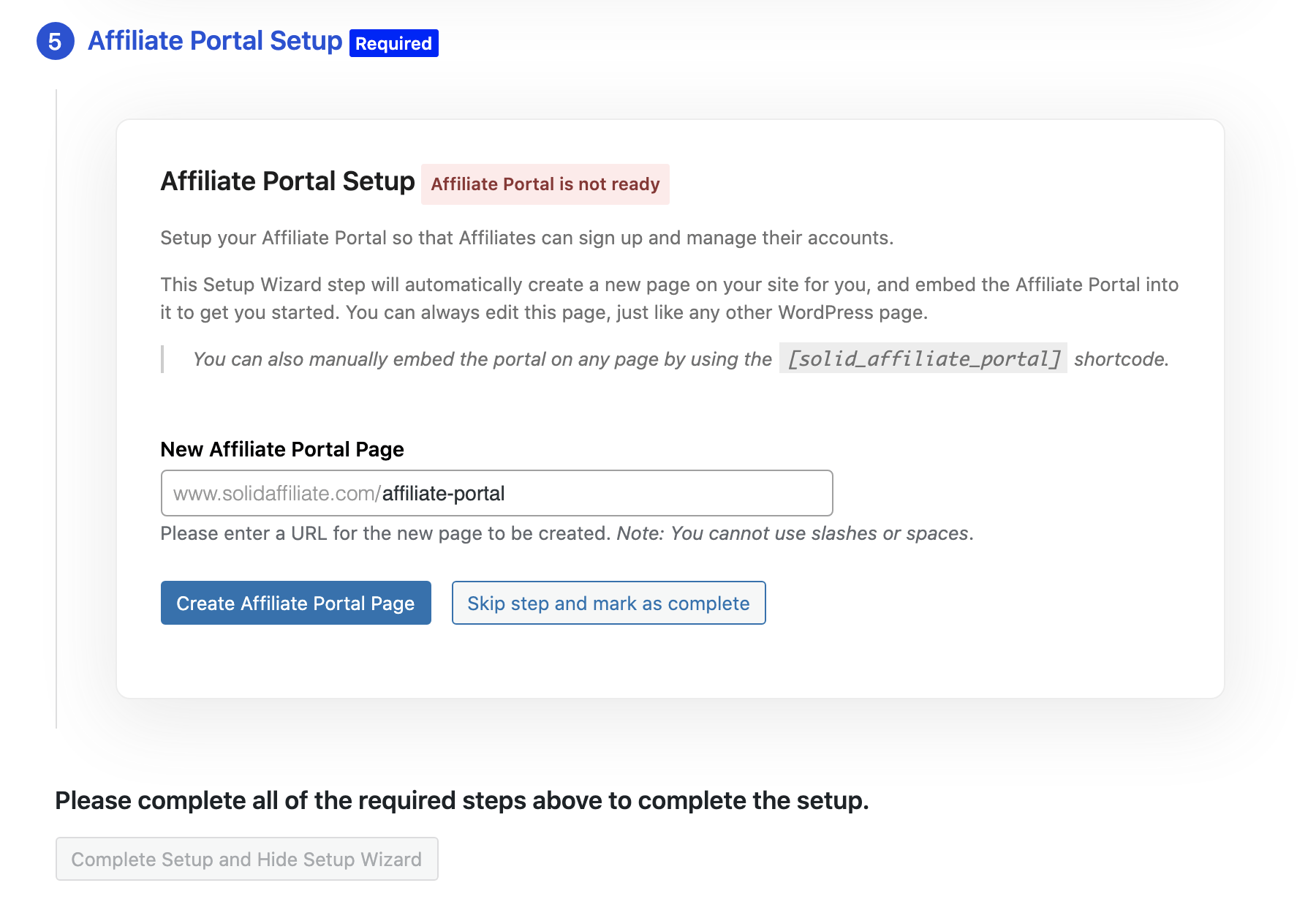Click Complete Setup and Hide Setup Wizard
This screenshot has height=910, width=1316.
tap(246, 859)
